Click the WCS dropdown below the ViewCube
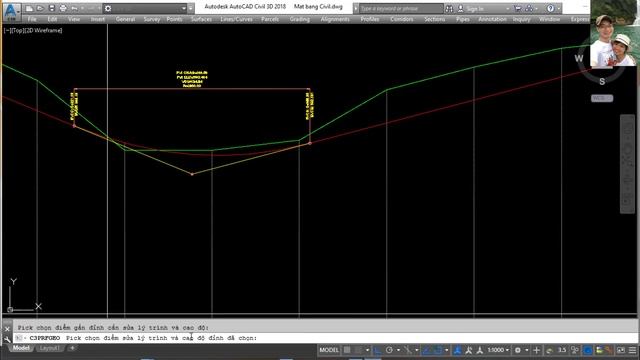Screen dimensions: 640x360 coord(602,98)
